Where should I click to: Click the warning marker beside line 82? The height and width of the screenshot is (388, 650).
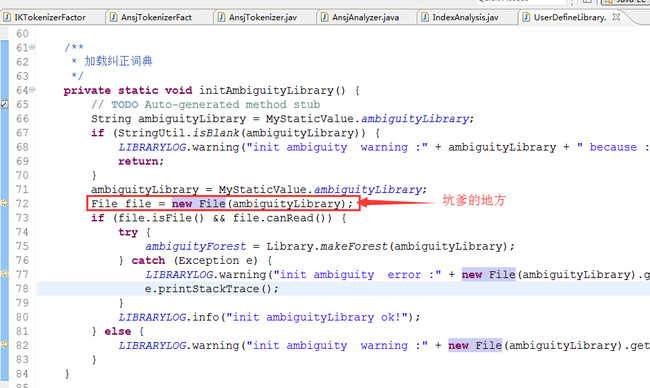click(x=4, y=345)
